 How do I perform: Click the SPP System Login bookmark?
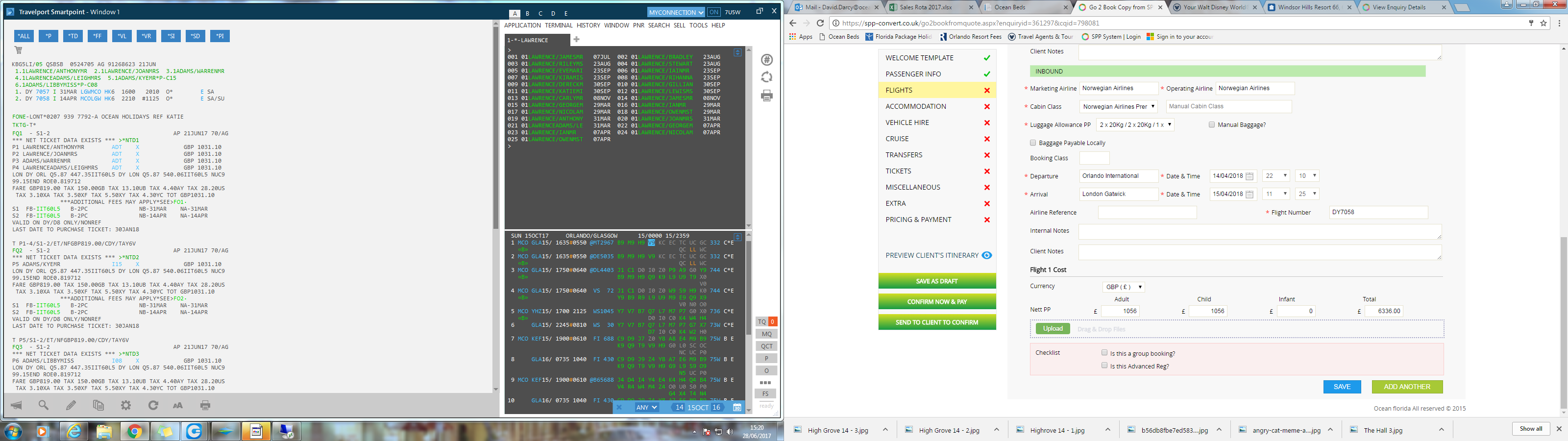pyautogui.click(x=1110, y=37)
